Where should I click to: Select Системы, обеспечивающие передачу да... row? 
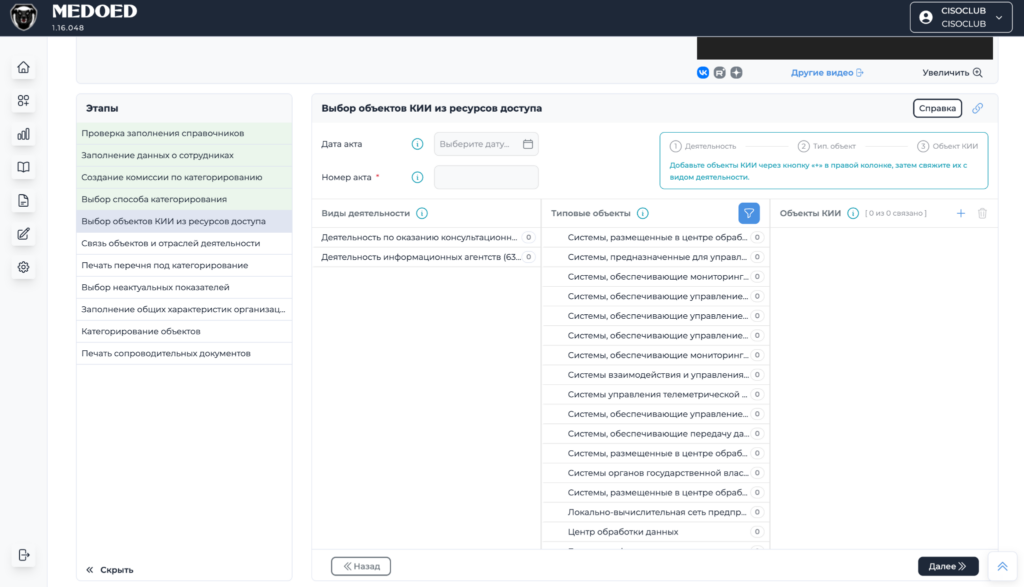click(656, 434)
